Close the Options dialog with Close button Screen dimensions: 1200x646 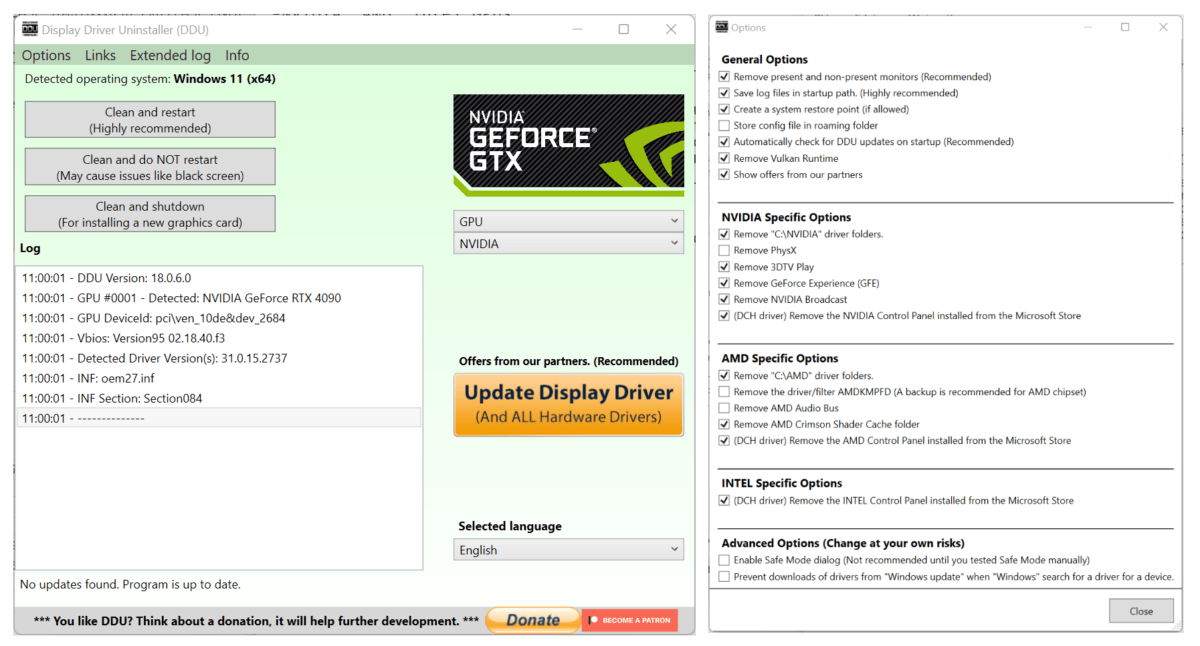pos(1141,611)
